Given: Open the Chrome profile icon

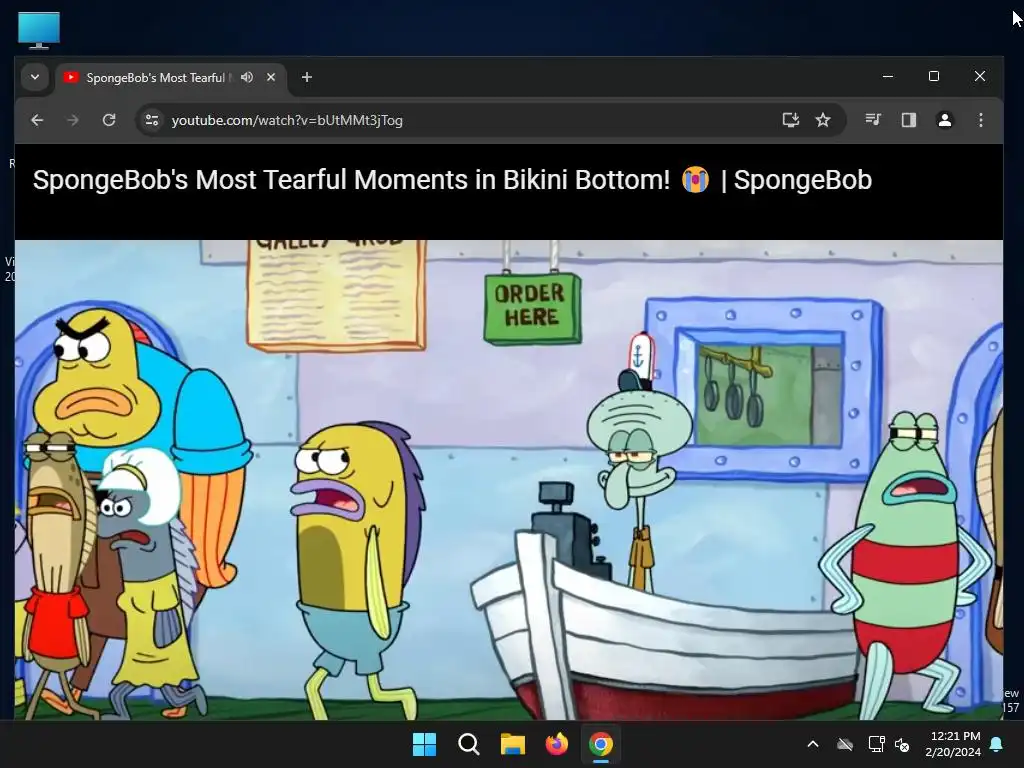Looking at the screenshot, I should (944, 120).
